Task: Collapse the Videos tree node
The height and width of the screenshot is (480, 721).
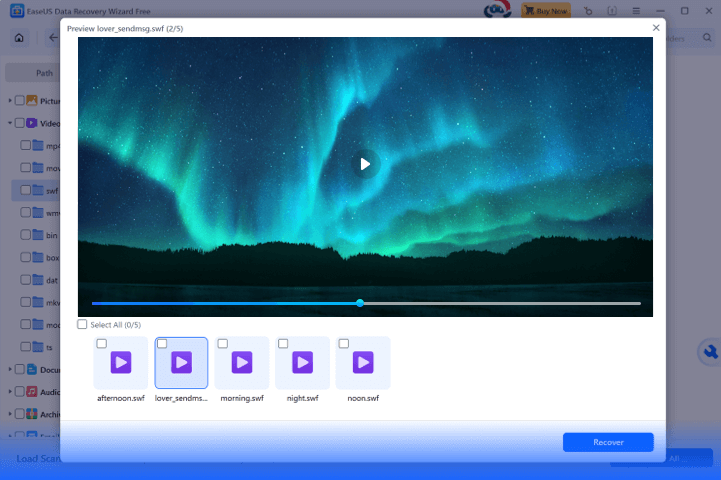Action: (10, 123)
